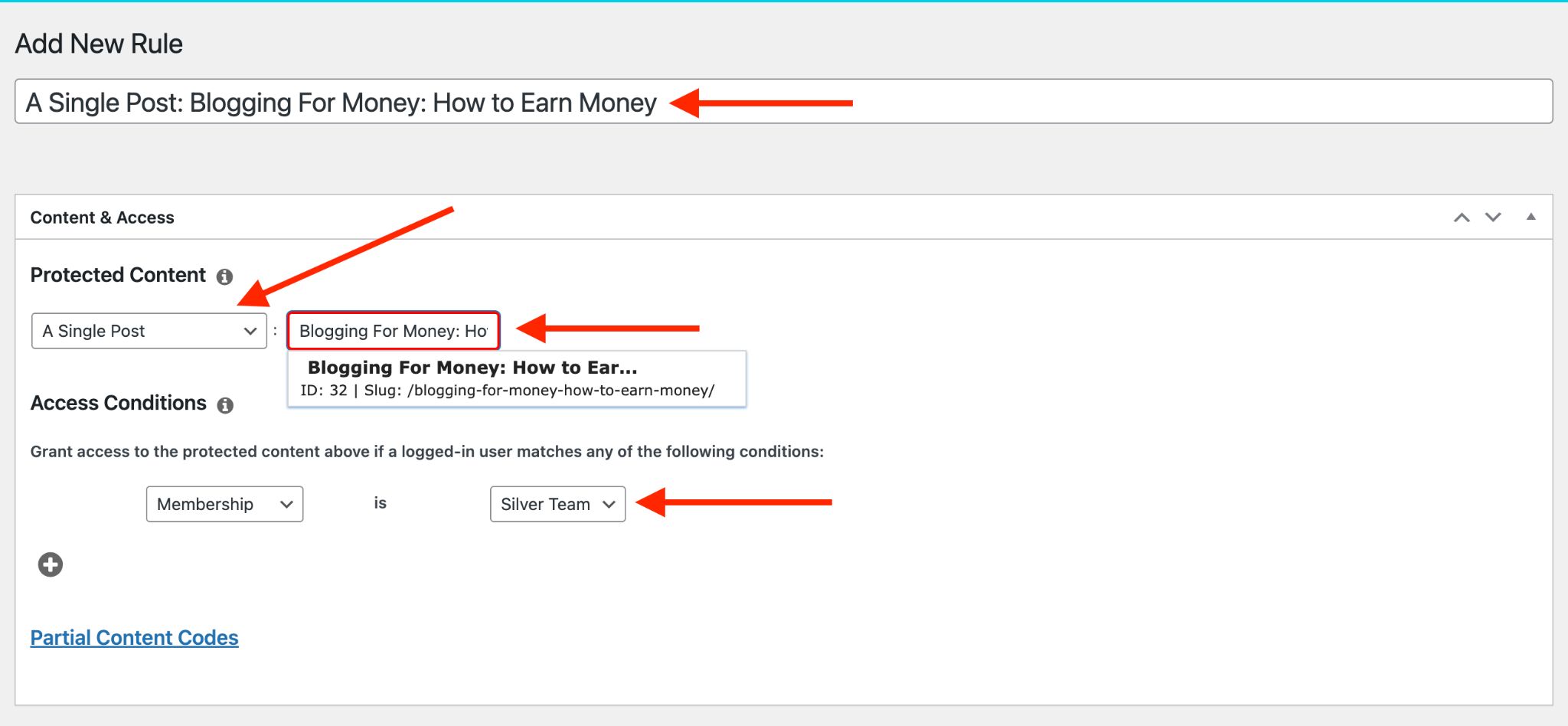This screenshot has height=726, width=1568.
Task: Click the Protected Content label
Action: click(118, 275)
